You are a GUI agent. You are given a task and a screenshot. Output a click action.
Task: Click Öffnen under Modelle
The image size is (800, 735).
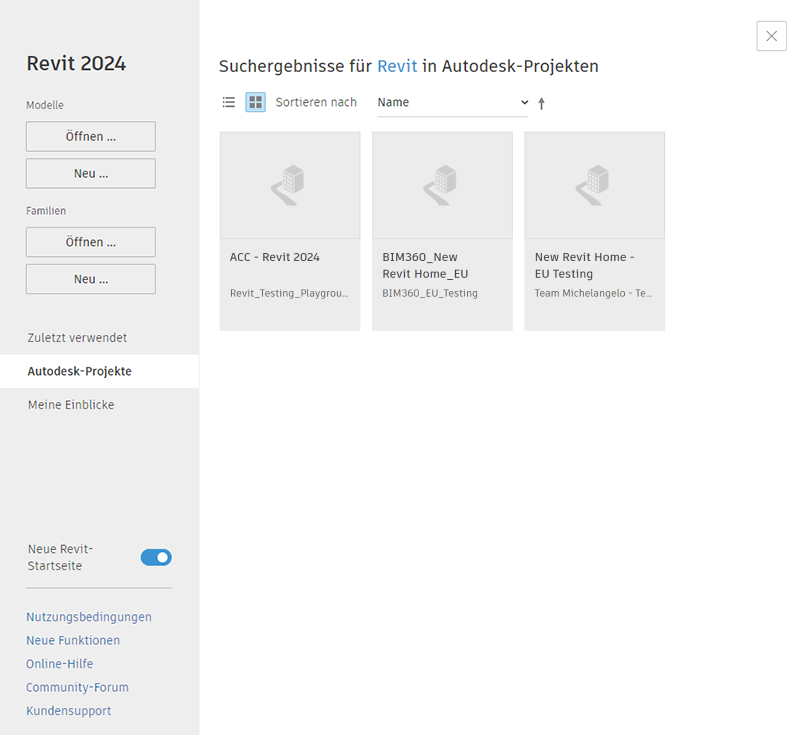pyautogui.click(x=91, y=136)
